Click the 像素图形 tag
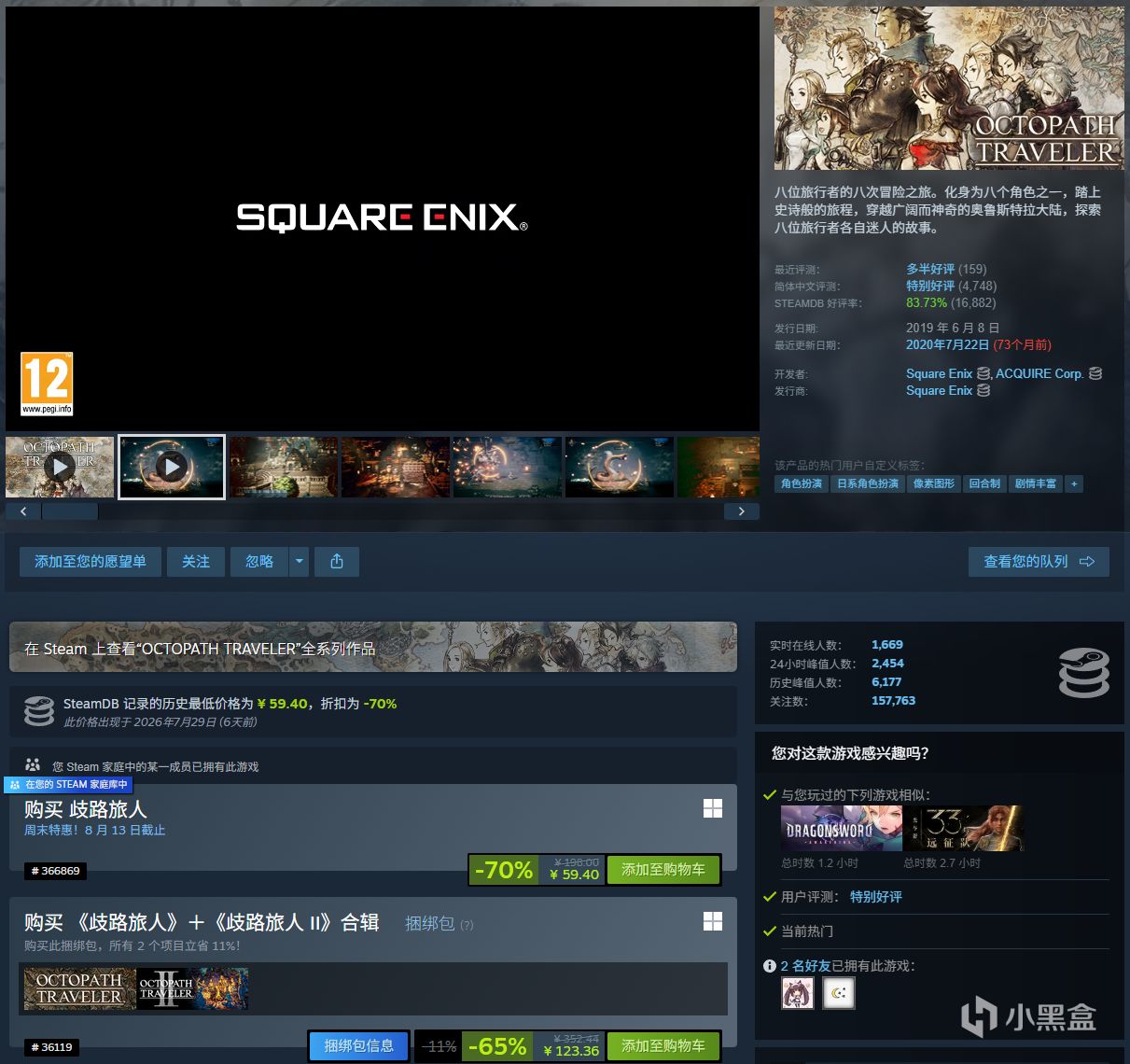Viewport: 1130px width, 1064px height. coord(934,483)
